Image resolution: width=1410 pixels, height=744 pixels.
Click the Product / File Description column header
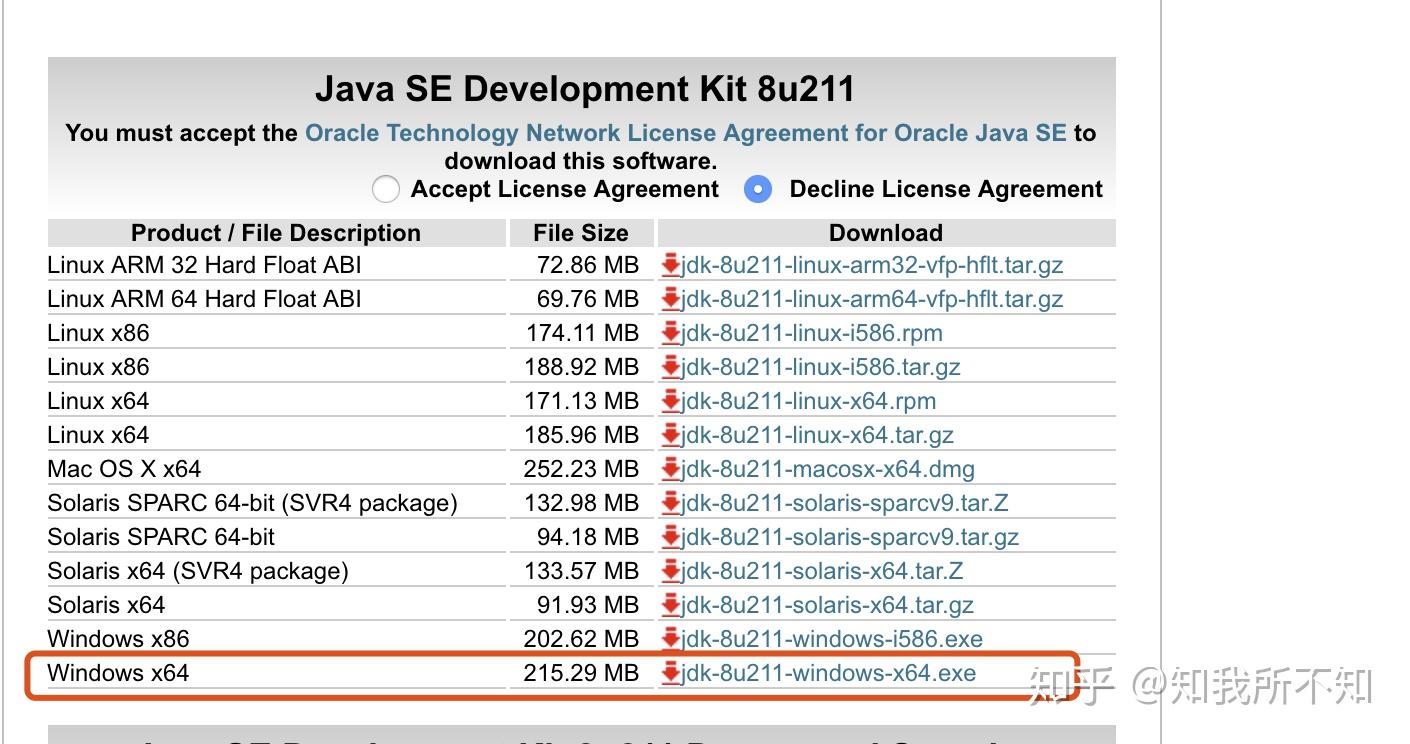[x=276, y=233]
